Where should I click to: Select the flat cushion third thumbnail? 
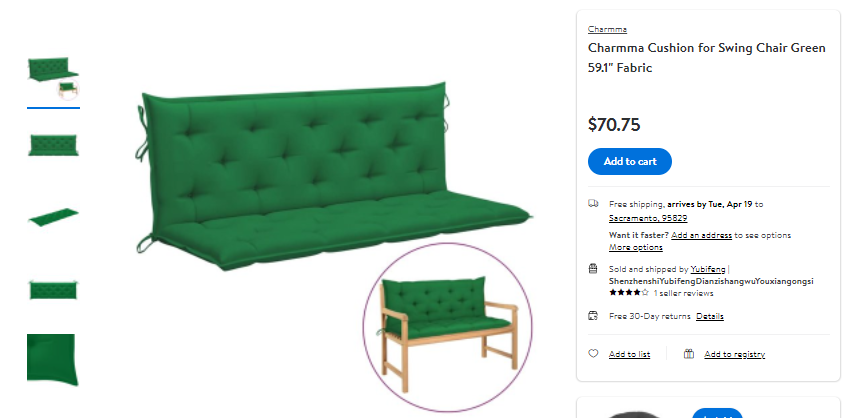(53, 217)
